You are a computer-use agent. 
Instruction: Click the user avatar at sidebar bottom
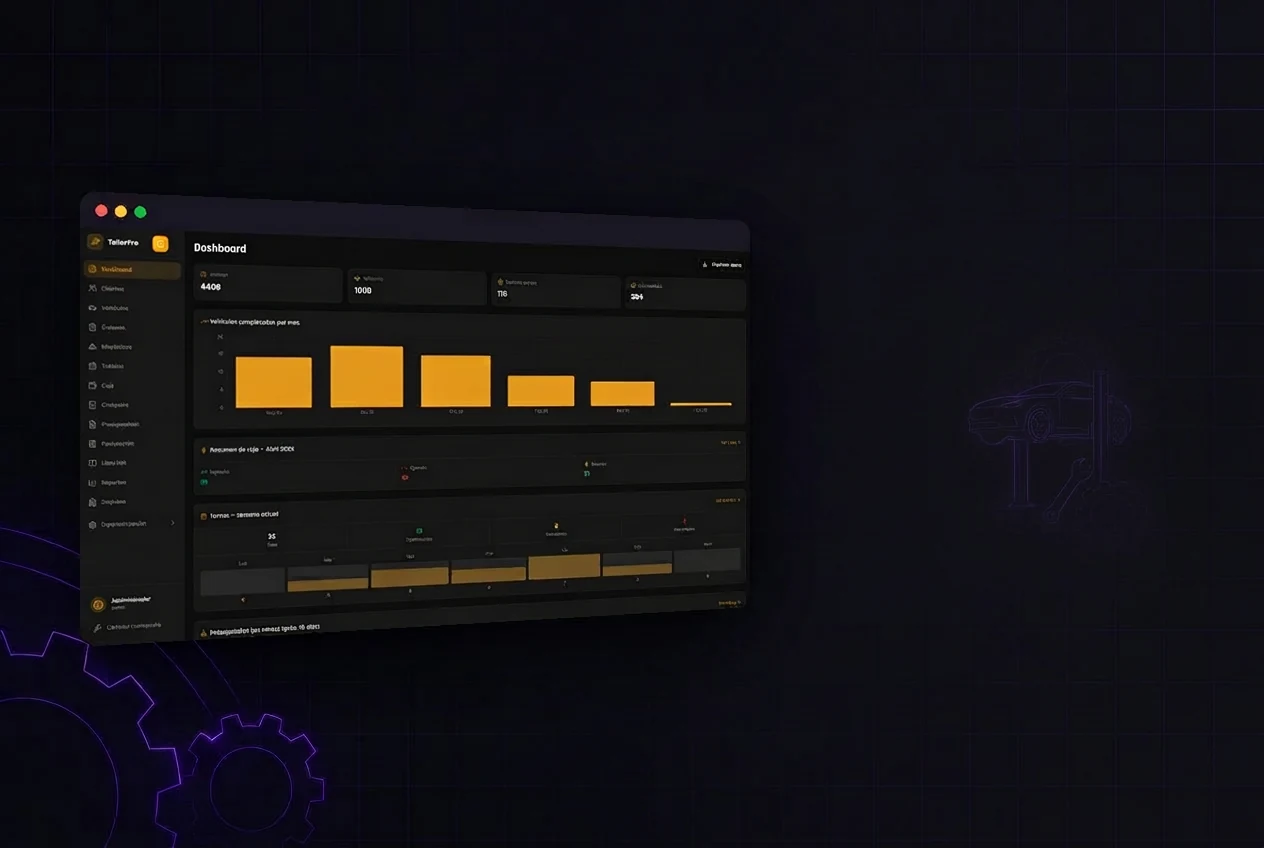(98, 604)
